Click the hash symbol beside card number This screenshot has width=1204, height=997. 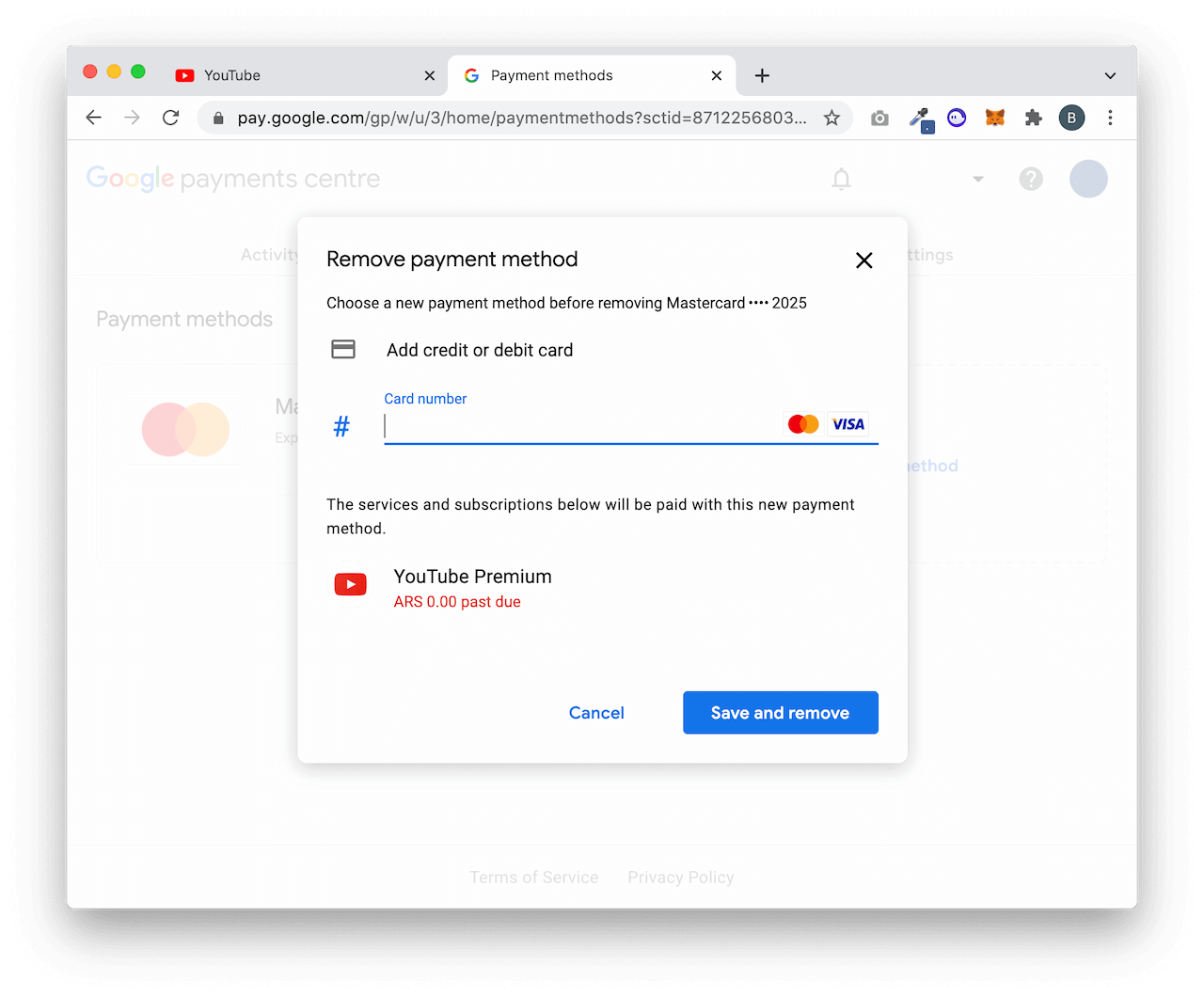point(341,427)
